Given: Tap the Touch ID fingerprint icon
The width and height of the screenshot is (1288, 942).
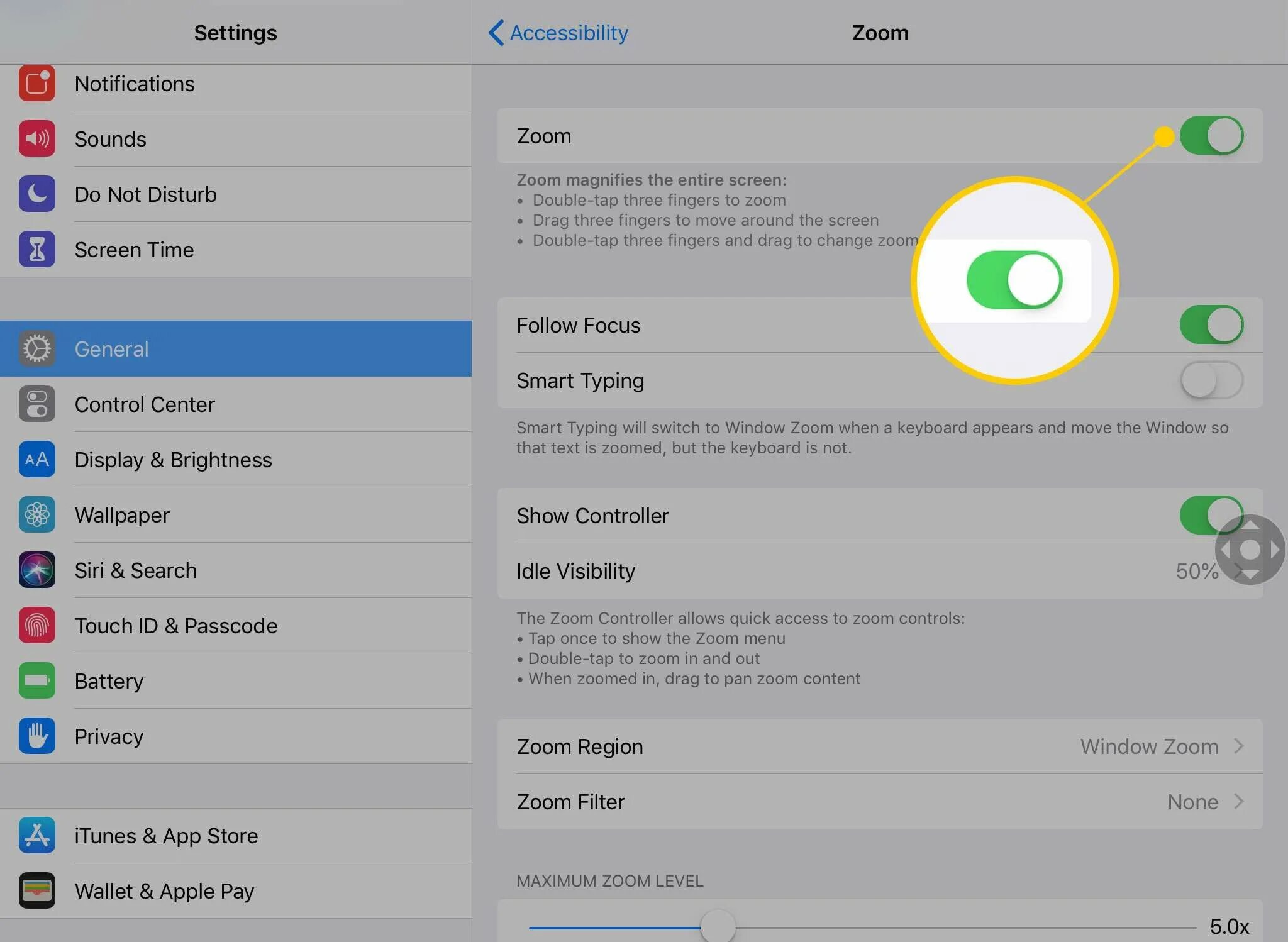Looking at the screenshot, I should pyautogui.click(x=37, y=626).
